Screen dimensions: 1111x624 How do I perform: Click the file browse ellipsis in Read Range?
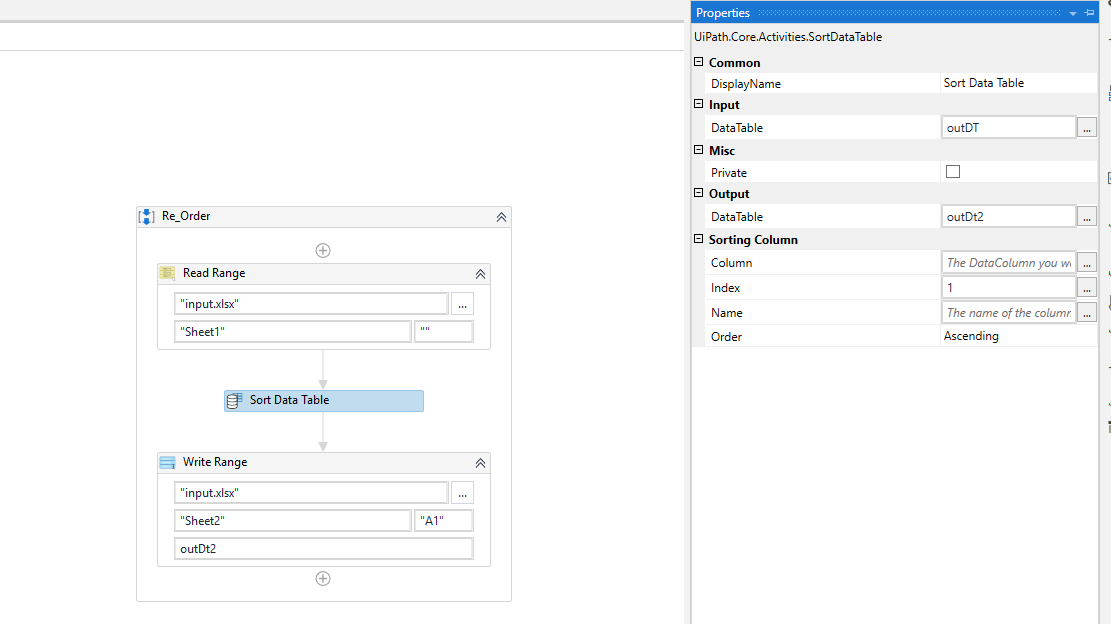pos(462,303)
